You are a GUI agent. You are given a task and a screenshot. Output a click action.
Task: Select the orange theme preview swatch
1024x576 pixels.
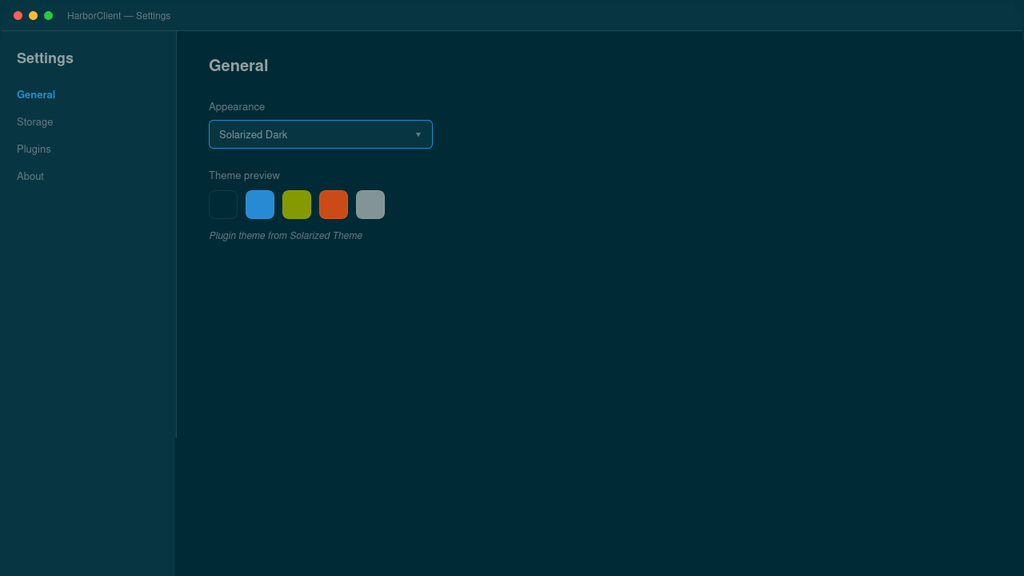pos(334,204)
